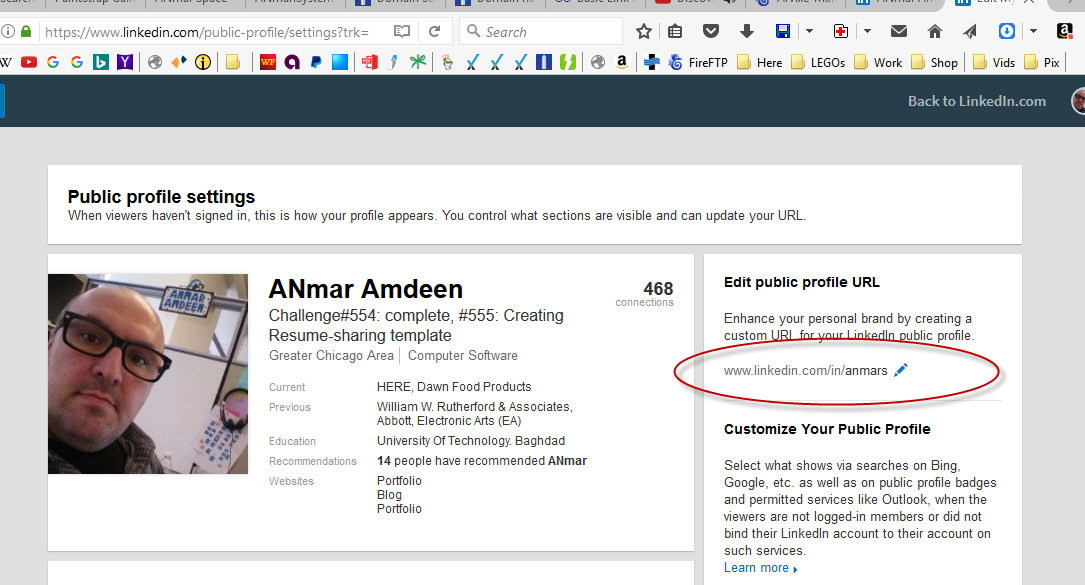Open the Downloads arrow icon
Screen dimensions: 1085x585
pyautogui.click(x=746, y=31)
